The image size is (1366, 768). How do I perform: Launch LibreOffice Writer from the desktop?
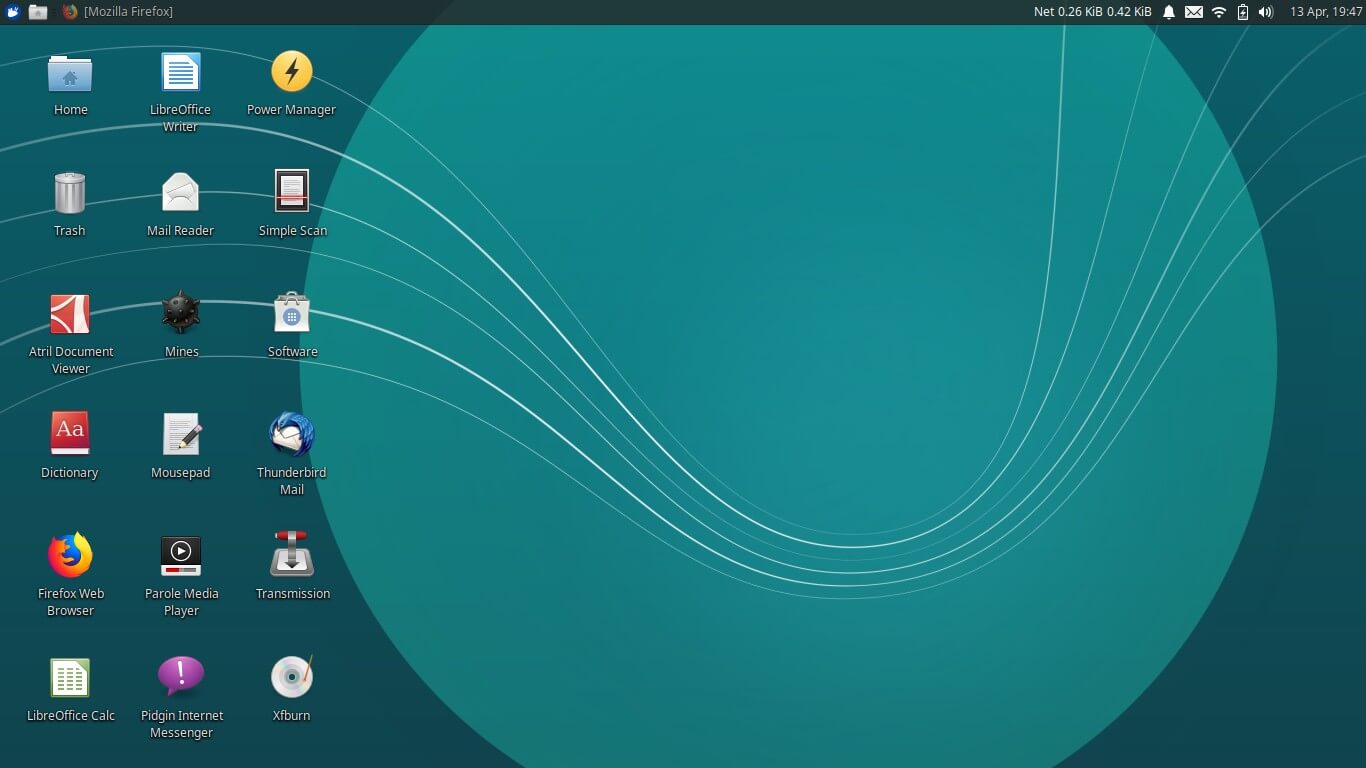[x=181, y=73]
